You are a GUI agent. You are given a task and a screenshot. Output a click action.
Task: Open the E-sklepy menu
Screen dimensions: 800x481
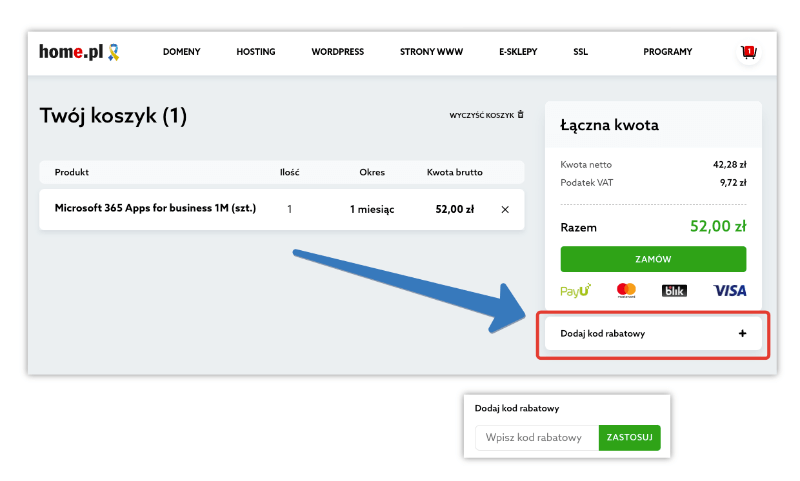[518, 52]
